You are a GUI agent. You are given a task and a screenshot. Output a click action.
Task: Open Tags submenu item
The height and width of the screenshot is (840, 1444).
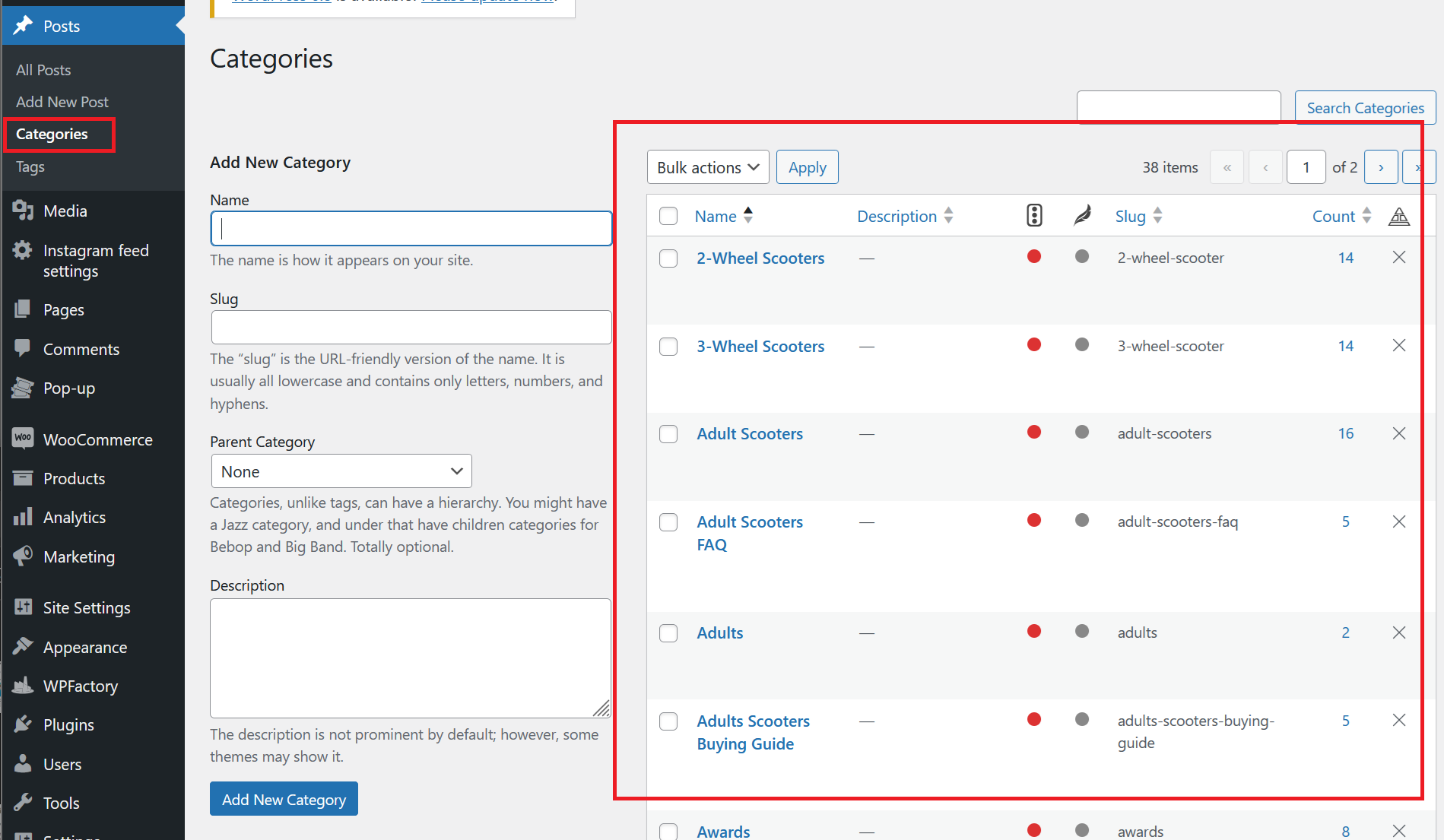click(30, 166)
